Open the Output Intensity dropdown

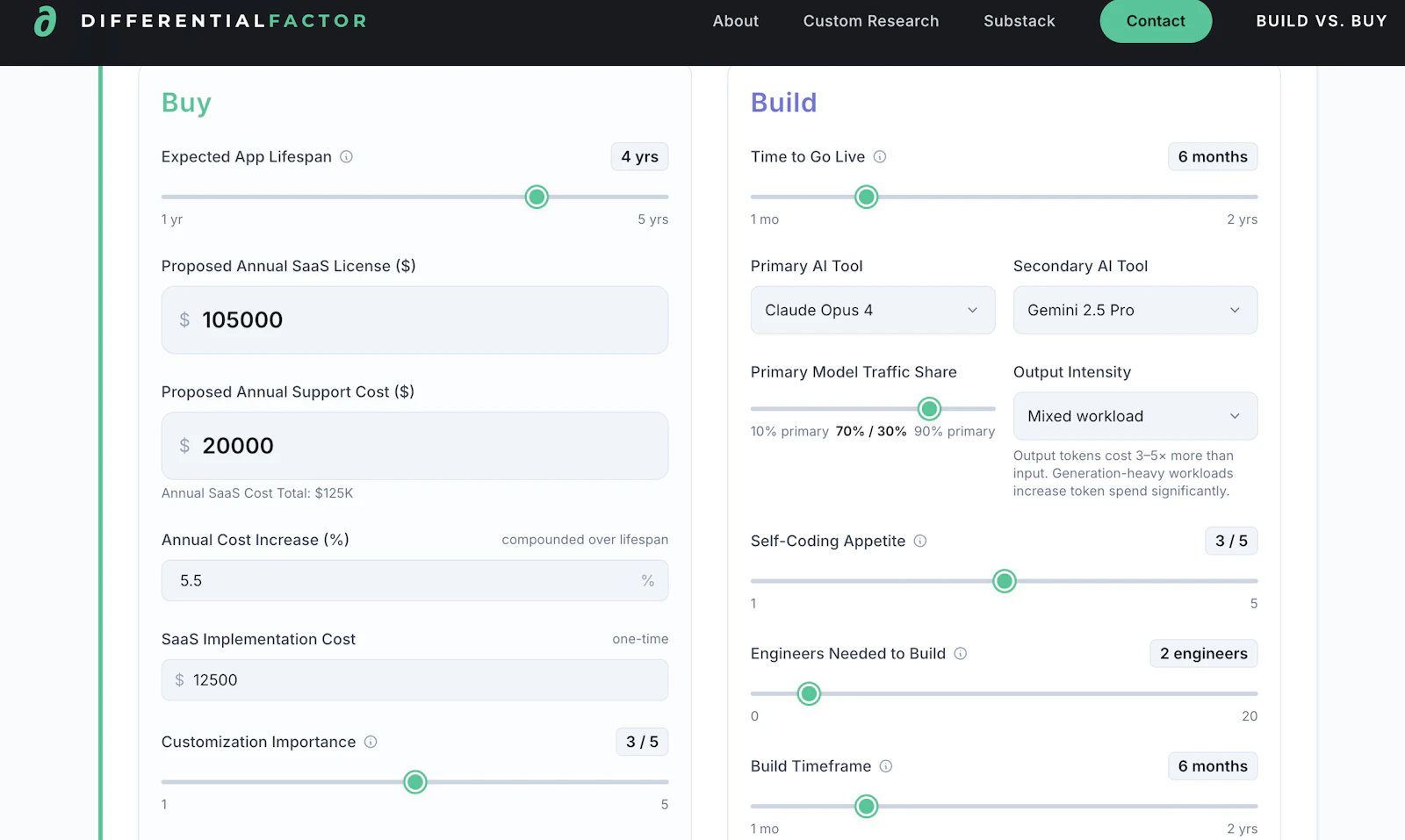(1135, 416)
